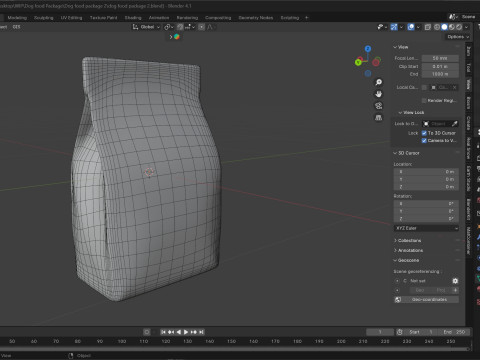The image size is (480, 360).
Task: Toggle auto keying record button
Action: [147, 332]
